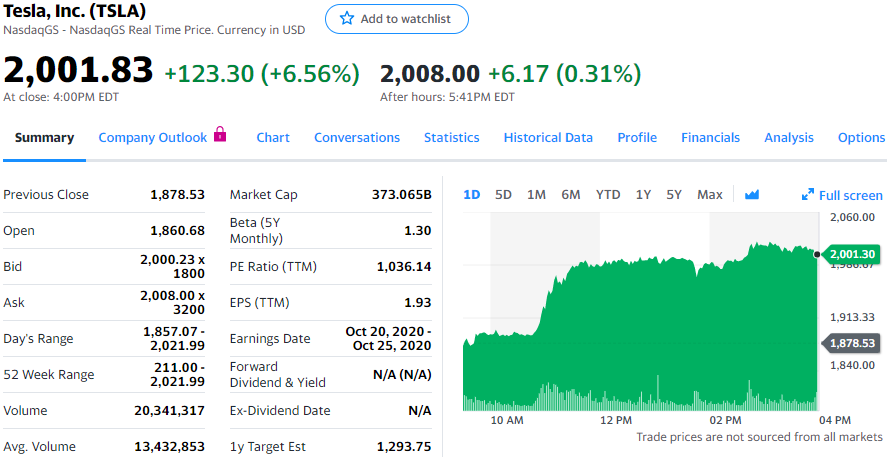Screen dimensions: 887x457
Task: View the Financials tab
Action: click(710, 138)
